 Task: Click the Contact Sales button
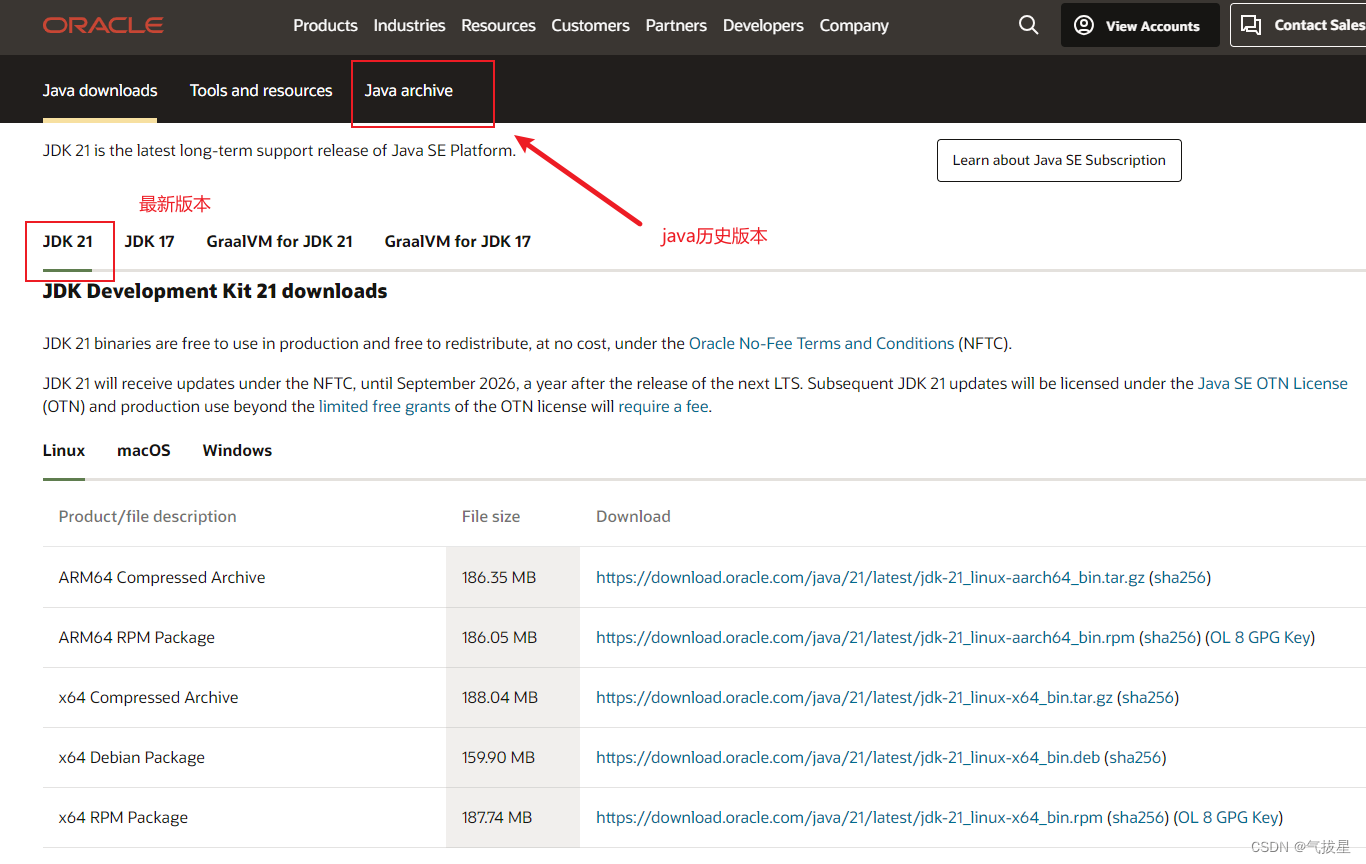point(1298,25)
